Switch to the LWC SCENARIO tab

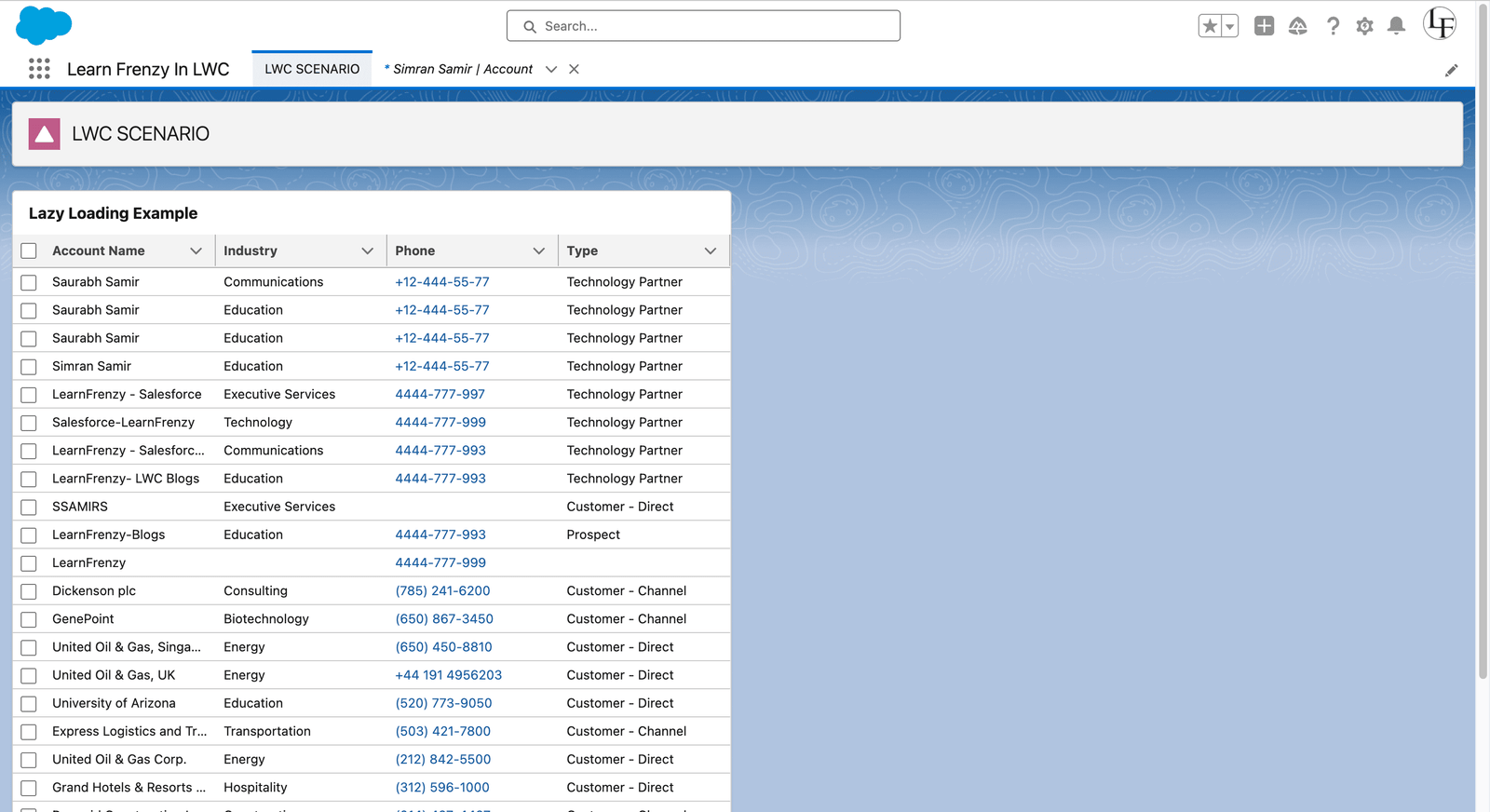click(x=312, y=69)
